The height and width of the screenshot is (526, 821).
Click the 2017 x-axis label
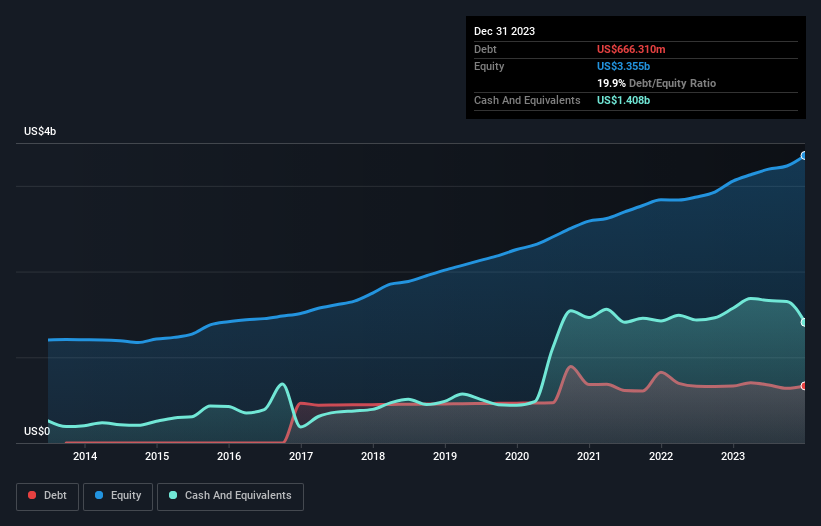[301, 456]
